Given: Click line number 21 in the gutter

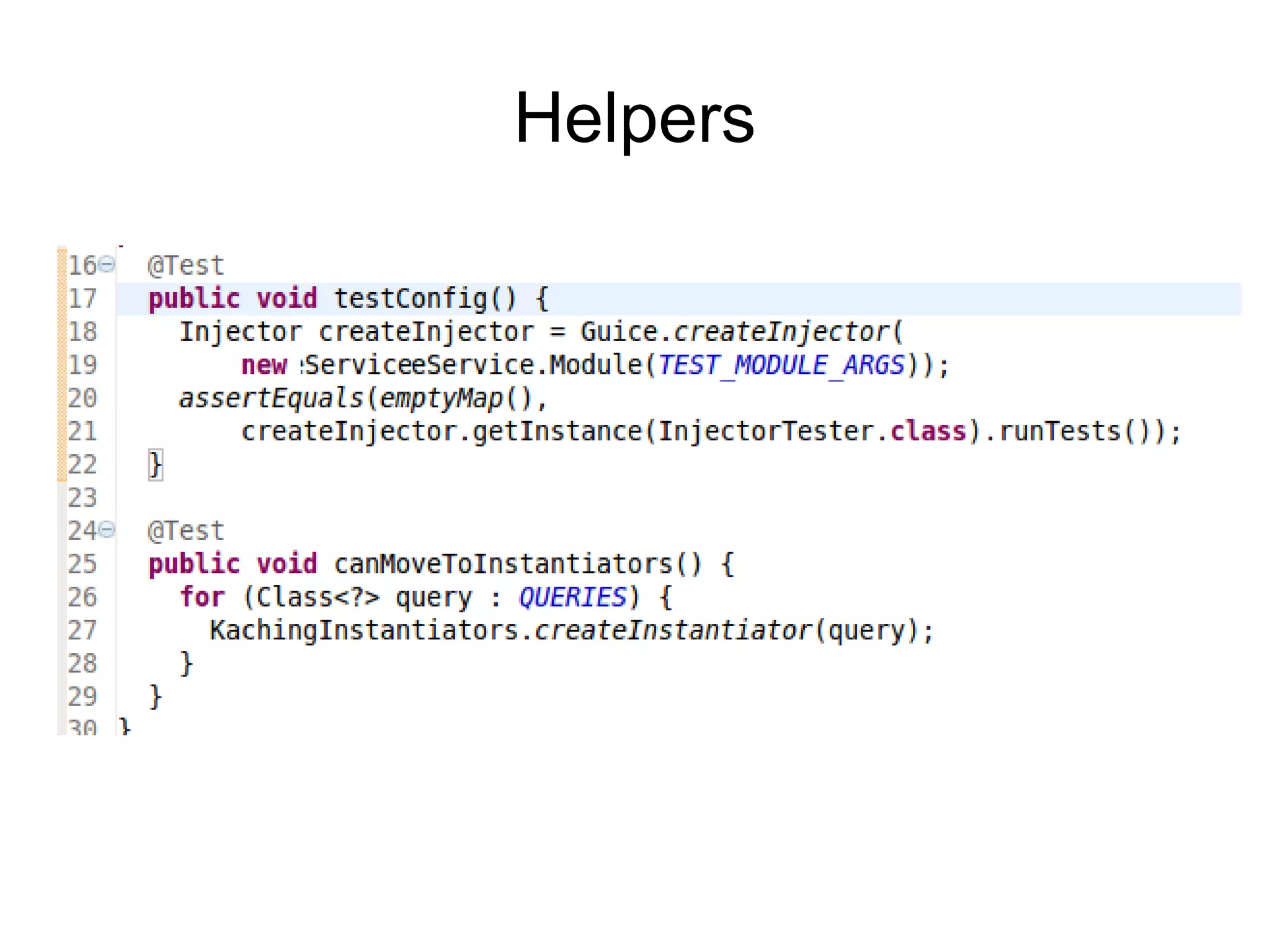Looking at the screenshot, I should point(82,432).
